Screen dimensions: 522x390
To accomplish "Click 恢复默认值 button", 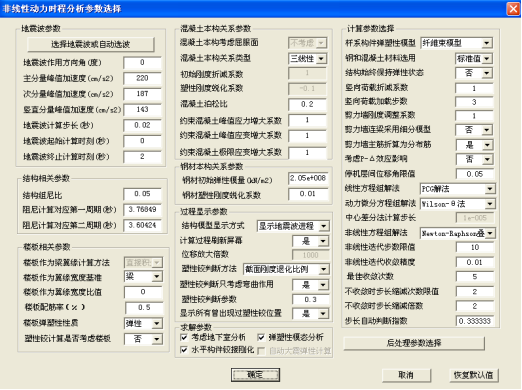I will (x=473, y=375).
